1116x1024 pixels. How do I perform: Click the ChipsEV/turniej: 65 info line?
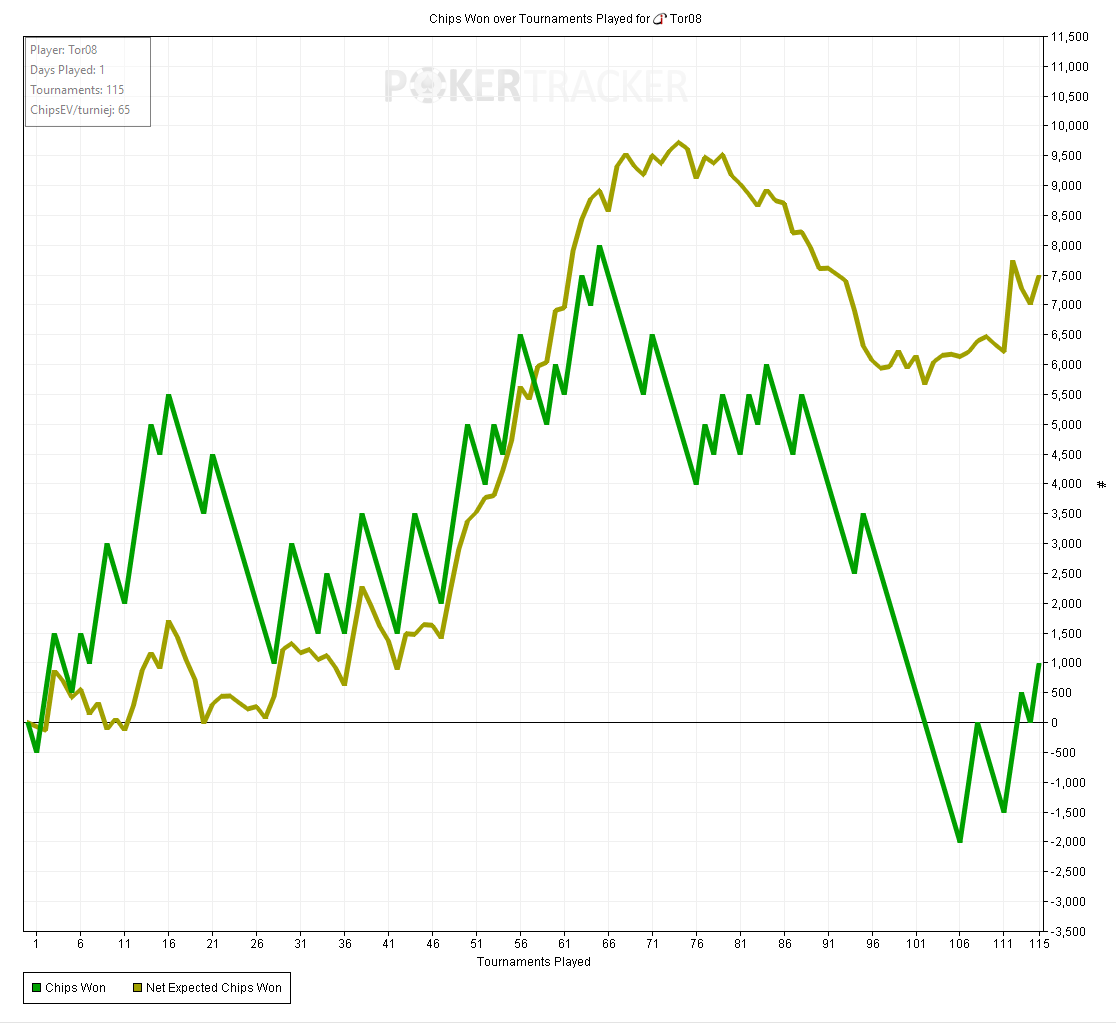[80, 110]
